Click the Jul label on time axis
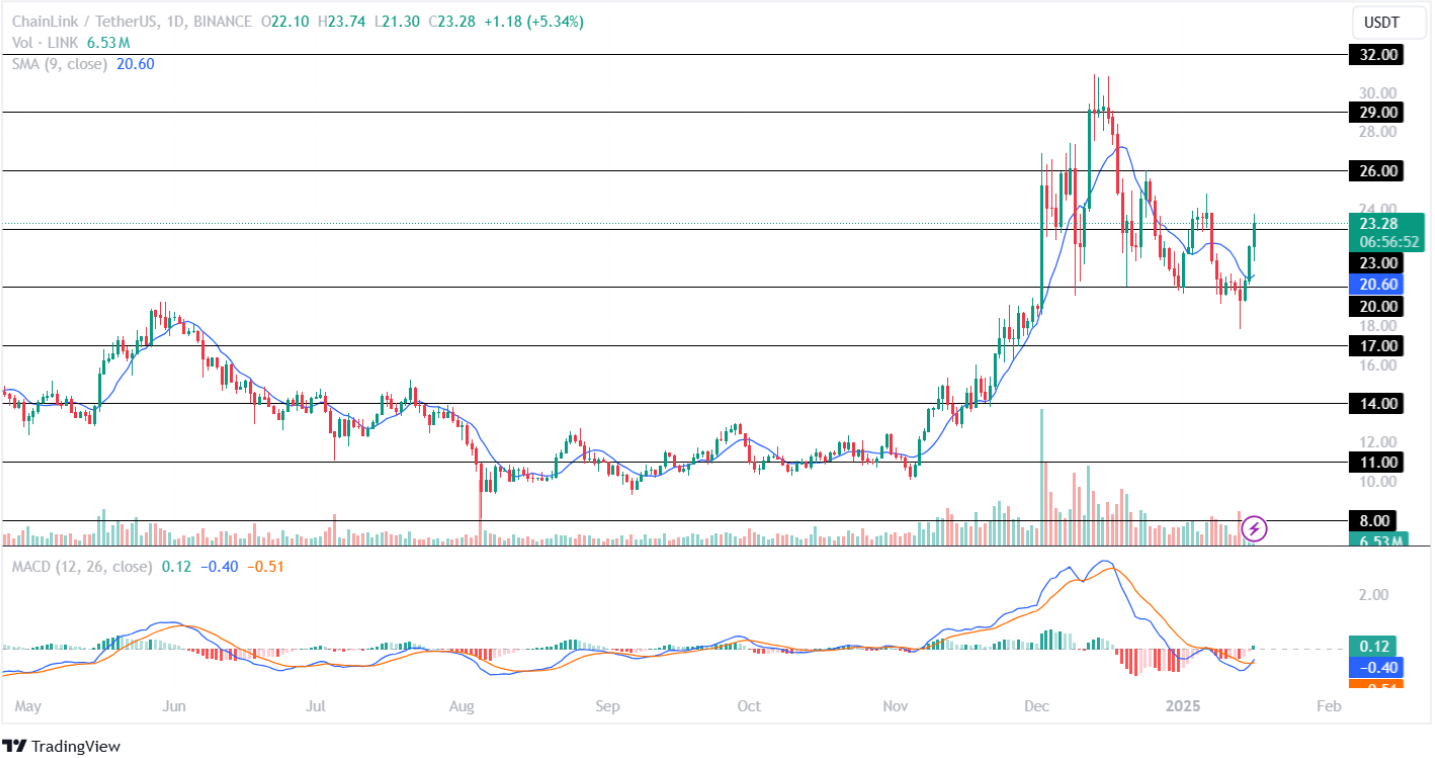Image resolution: width=1435 pixels, height=758 pixels. click(x=316, y=706)
